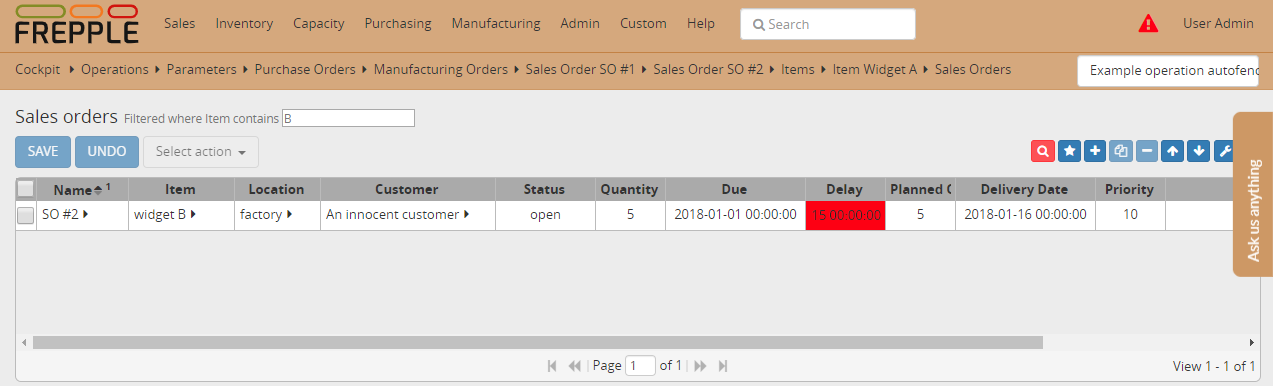Sort by the Quantity column header
The image size is (1273, 386).
pyautogui.click(x=629, y=189)
